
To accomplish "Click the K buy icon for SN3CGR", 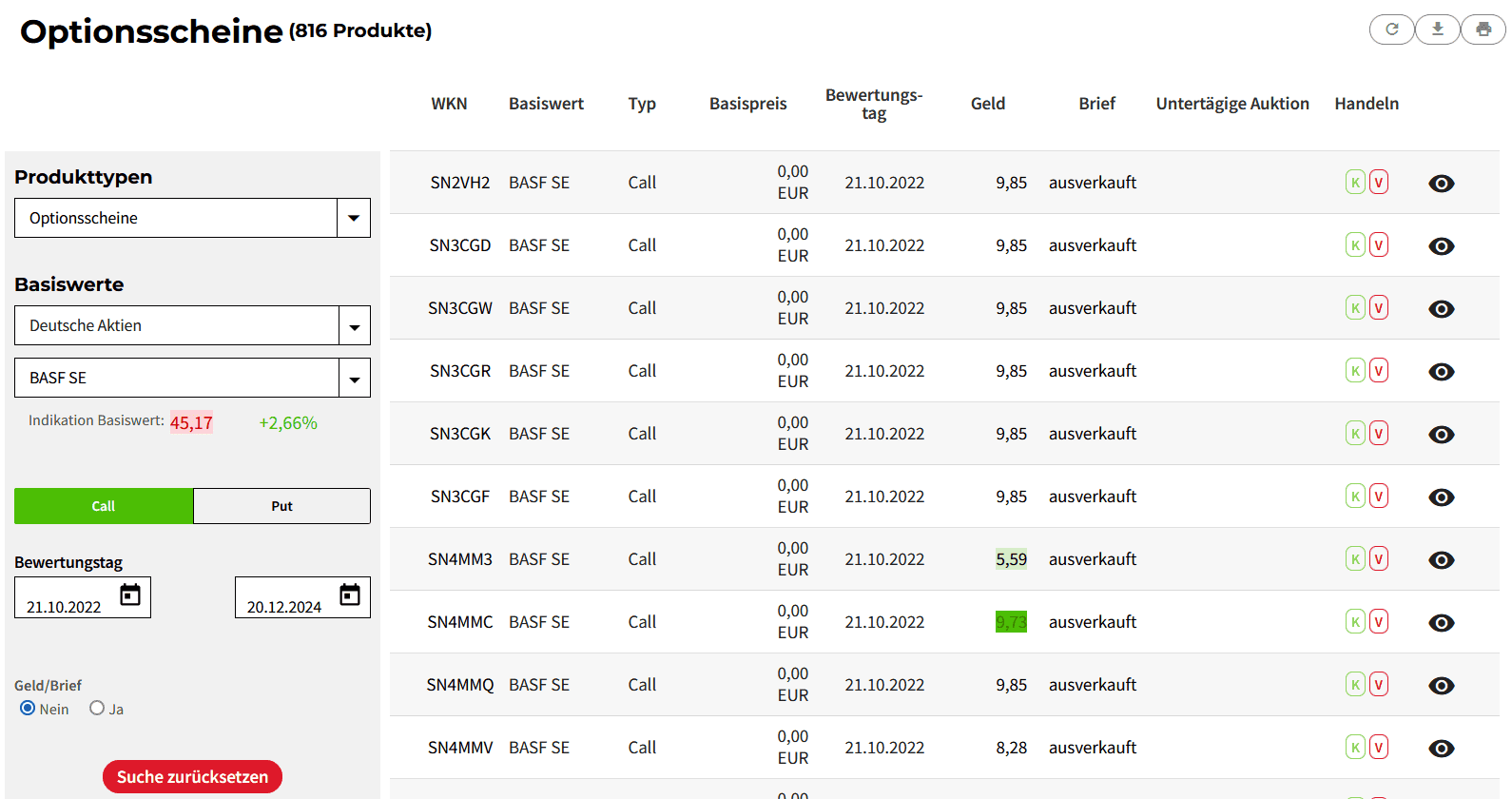I will (1356, 370).
